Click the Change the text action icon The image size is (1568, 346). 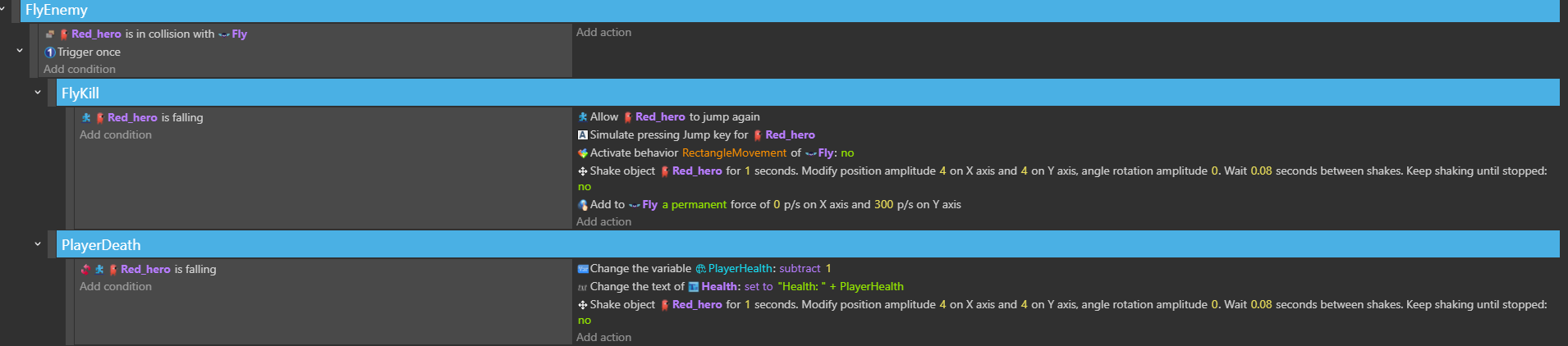583,287
